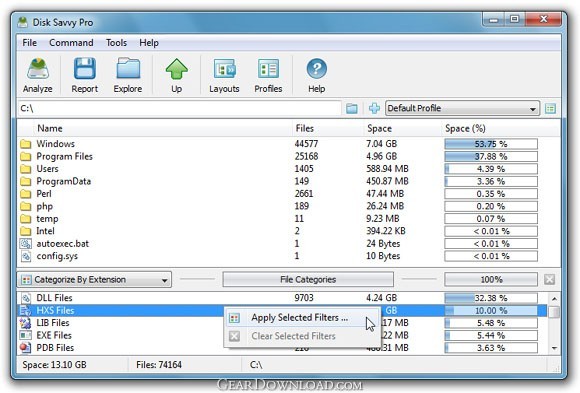Click the Files: 74164 status entry
Image resolution: width=580 pixels, height=393 pixels.
159,365
